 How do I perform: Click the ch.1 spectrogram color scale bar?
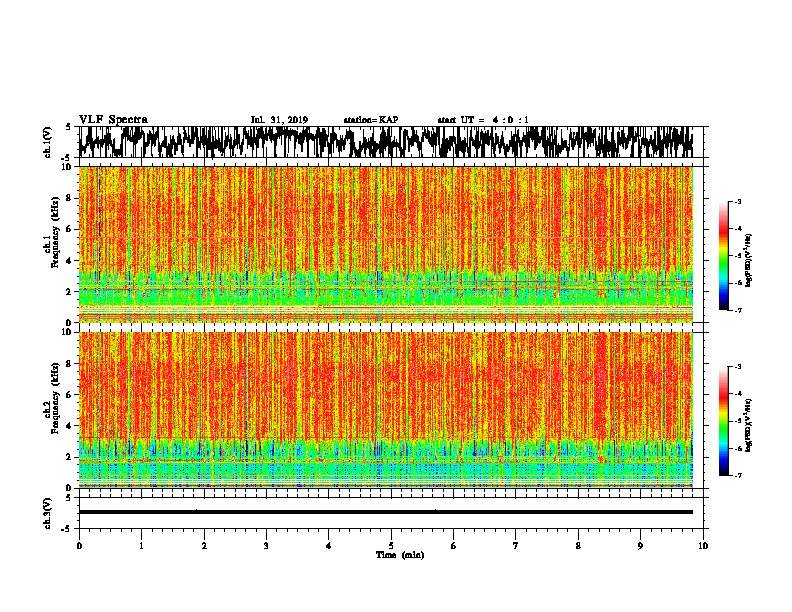pos(724,256)
